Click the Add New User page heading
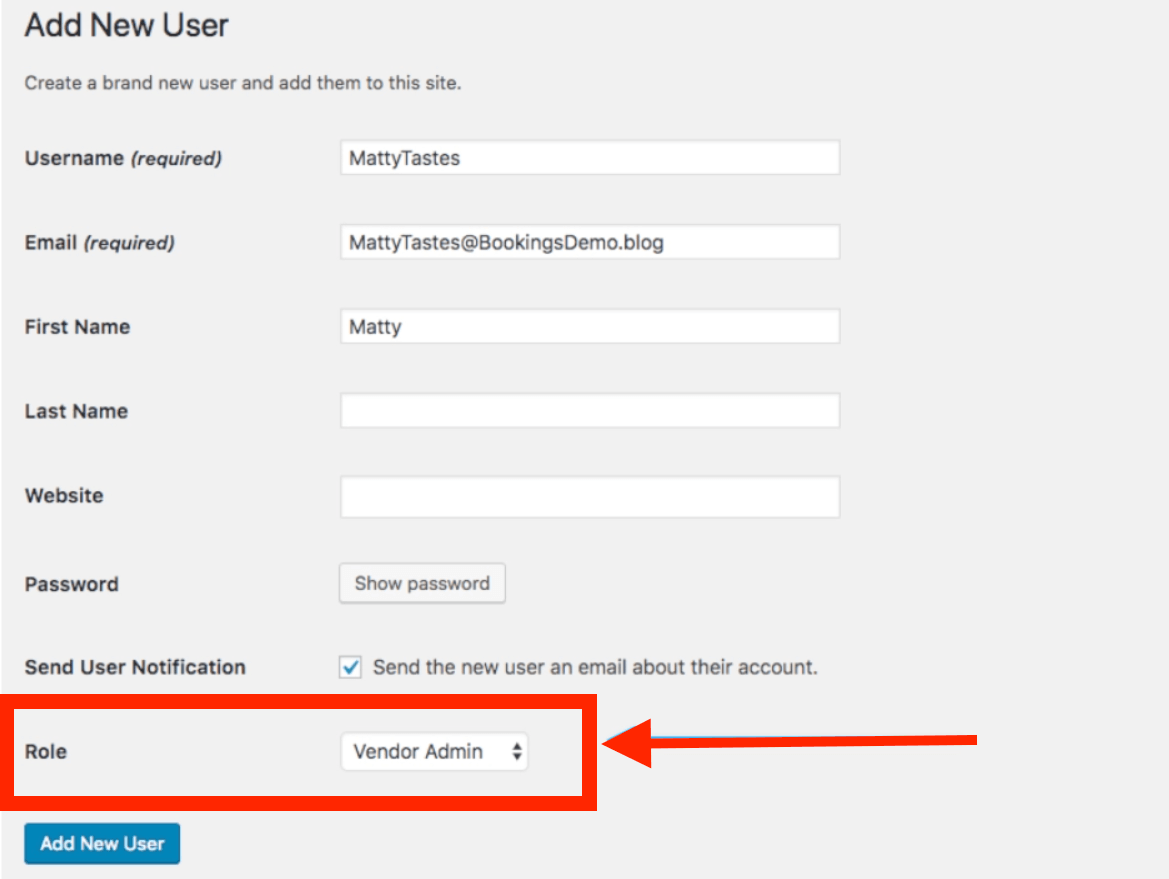The height and width of the screenshot is (879, 1169). pyautogui.click(x=127, y=26)
